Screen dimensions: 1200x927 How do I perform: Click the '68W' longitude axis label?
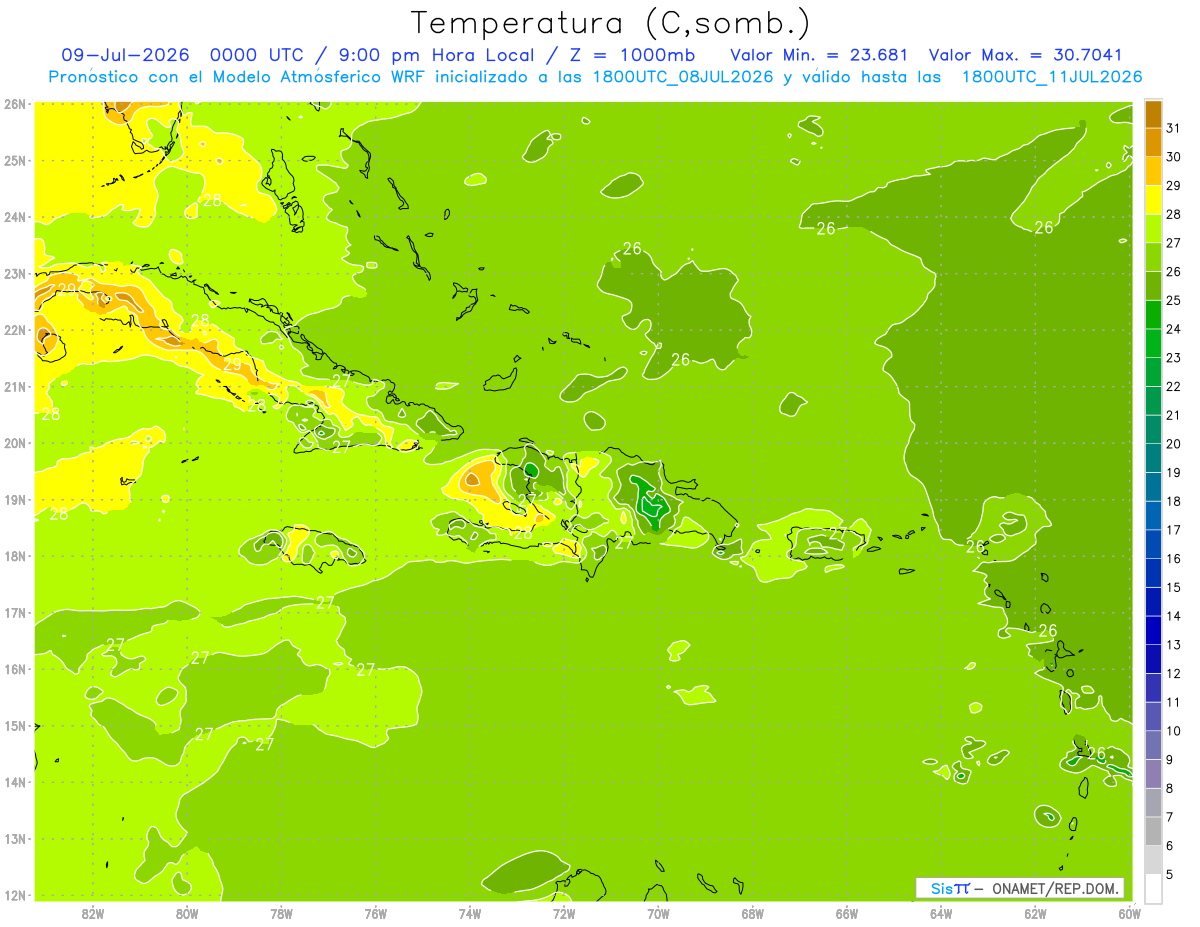752,913
